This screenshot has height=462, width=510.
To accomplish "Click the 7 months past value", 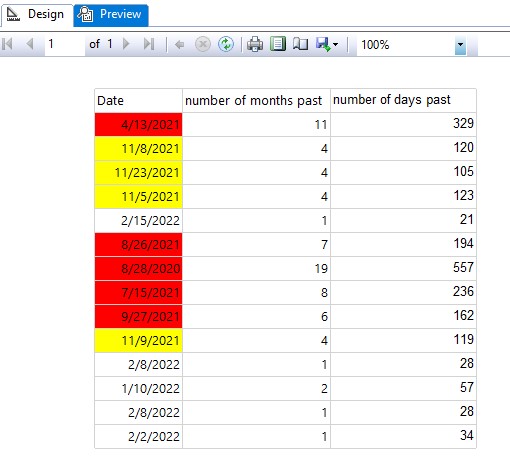I will coord(324,245).
